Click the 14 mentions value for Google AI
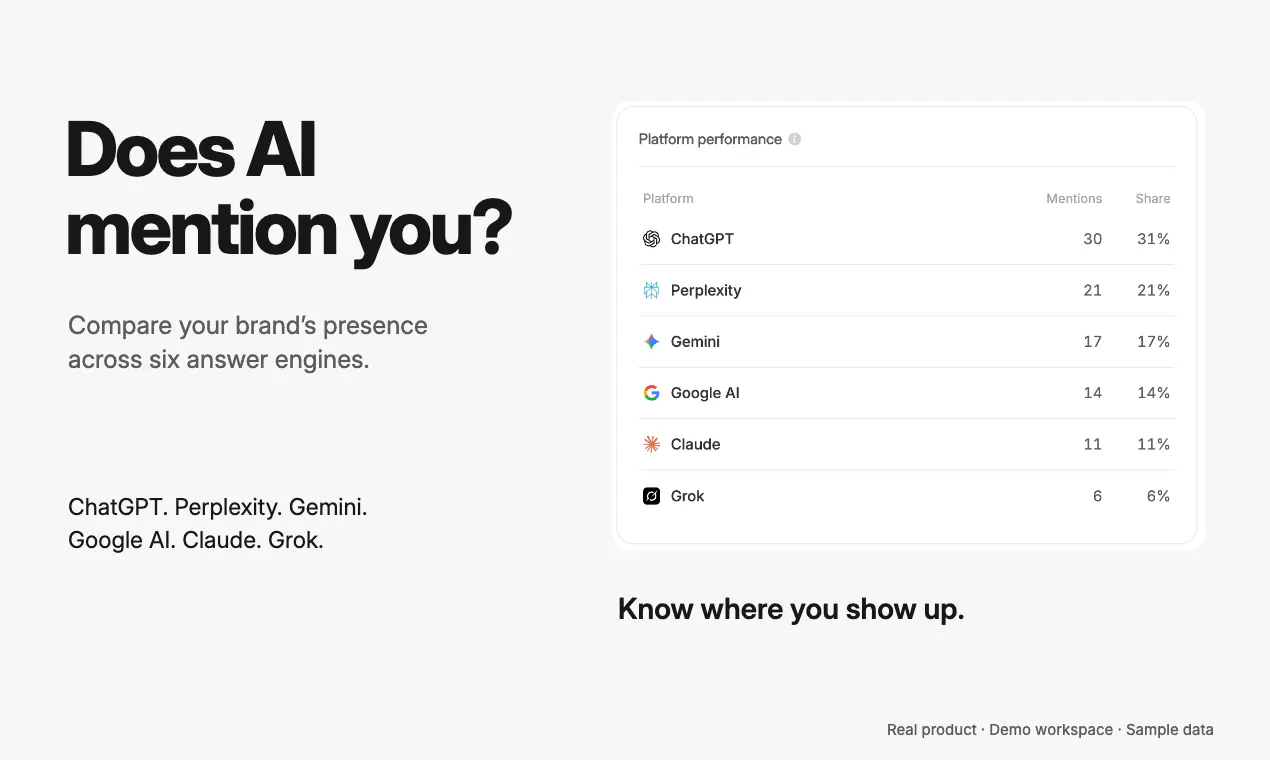Screen dimensions: 1270x760 coord(1092,393)
